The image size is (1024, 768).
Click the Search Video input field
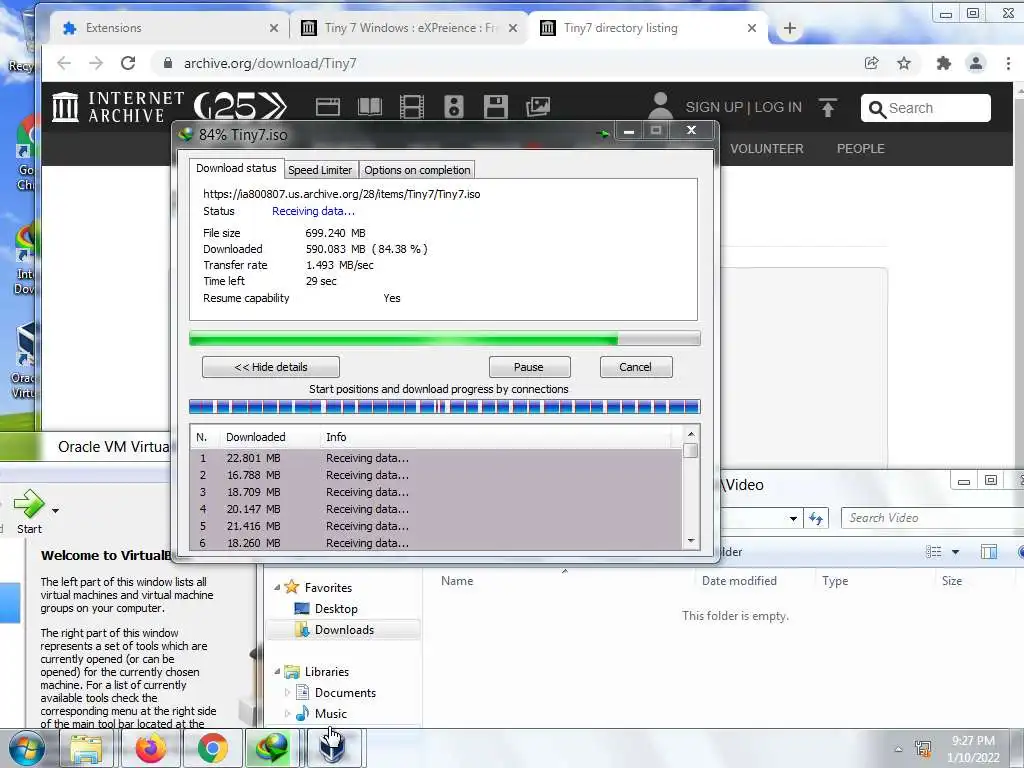[x=934, y=518]
